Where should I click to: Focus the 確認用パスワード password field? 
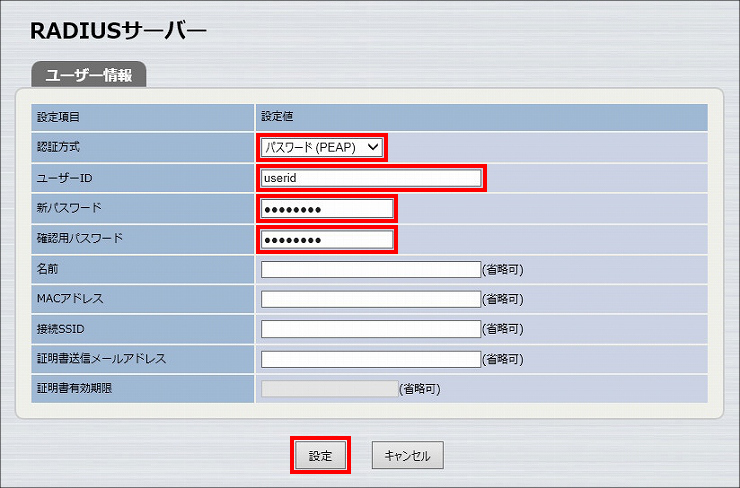pyautogui.click(x=327, y=239)
